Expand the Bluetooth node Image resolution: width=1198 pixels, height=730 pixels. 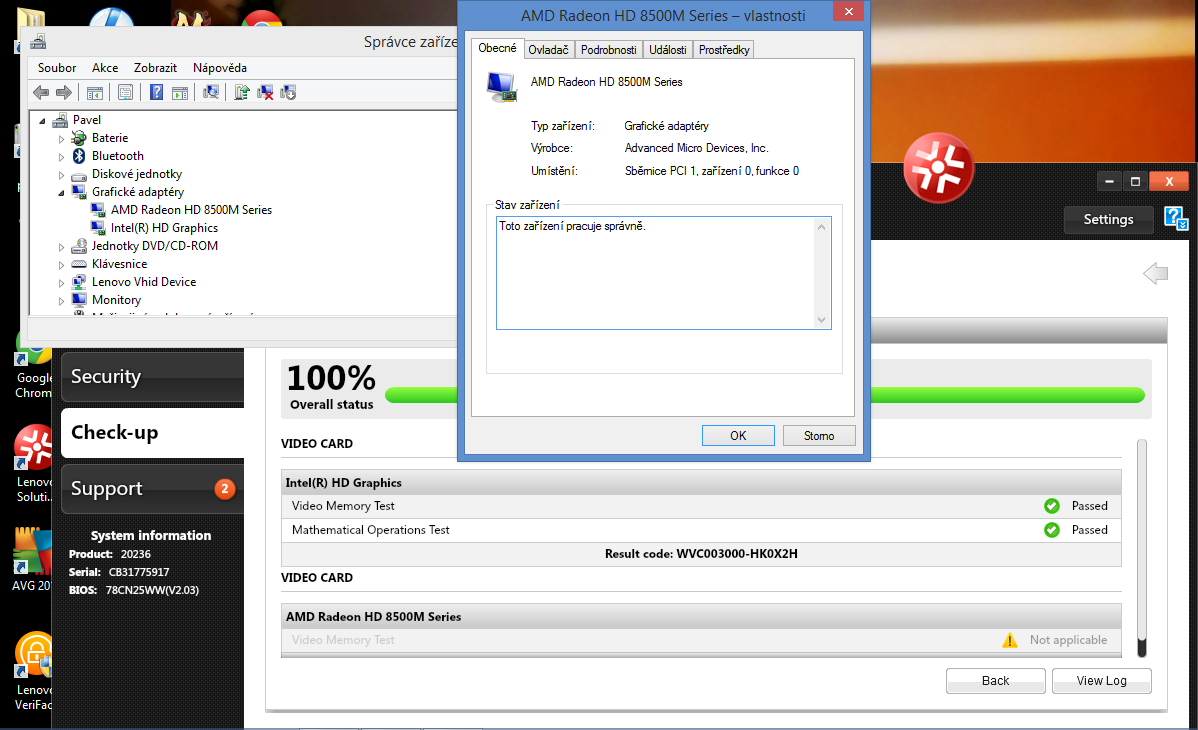tap(62, 157)
